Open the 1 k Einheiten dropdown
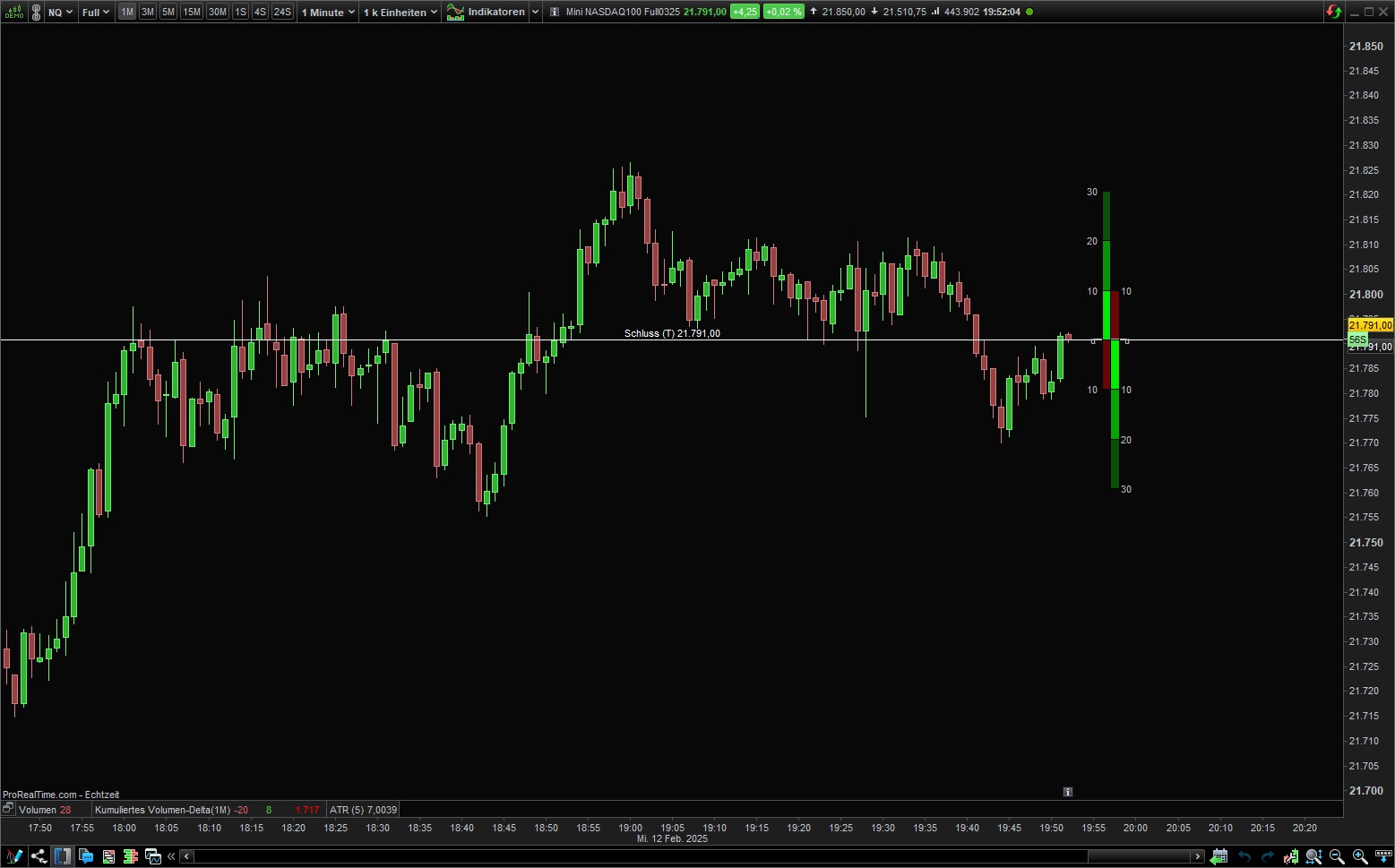Viewport: 1395px width, 868px height. click(x=400, y=12)
